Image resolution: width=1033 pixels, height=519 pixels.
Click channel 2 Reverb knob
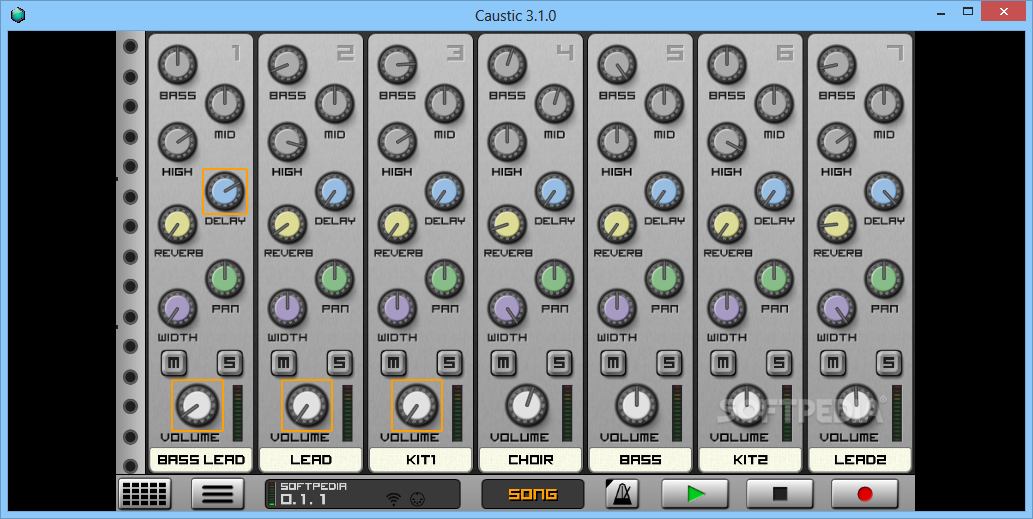[288, 224]
